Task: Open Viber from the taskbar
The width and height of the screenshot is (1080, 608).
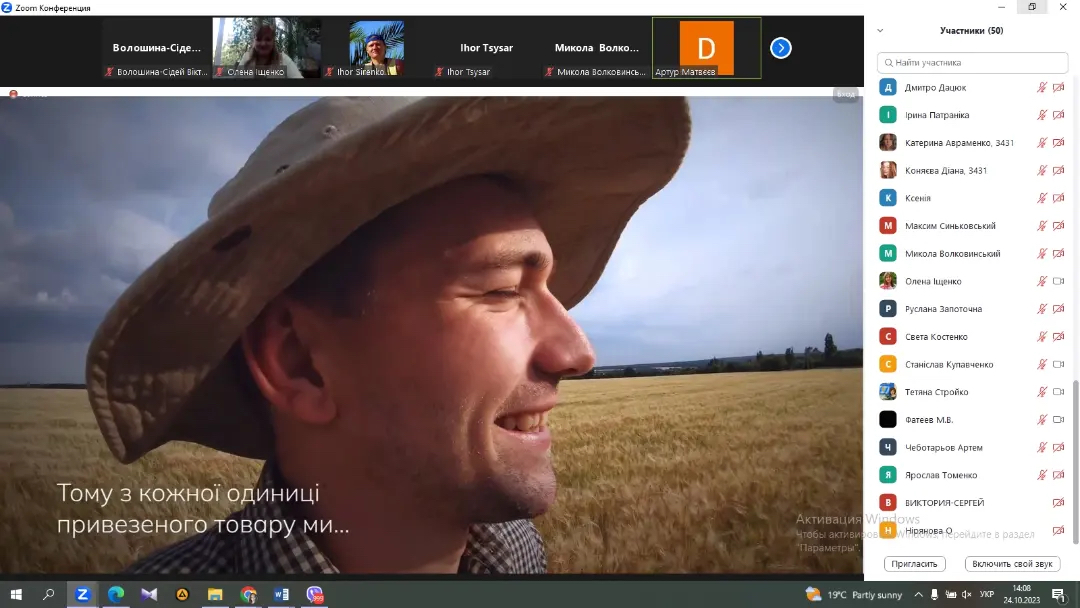Action: pyautogui.click(x=315, y=594)
